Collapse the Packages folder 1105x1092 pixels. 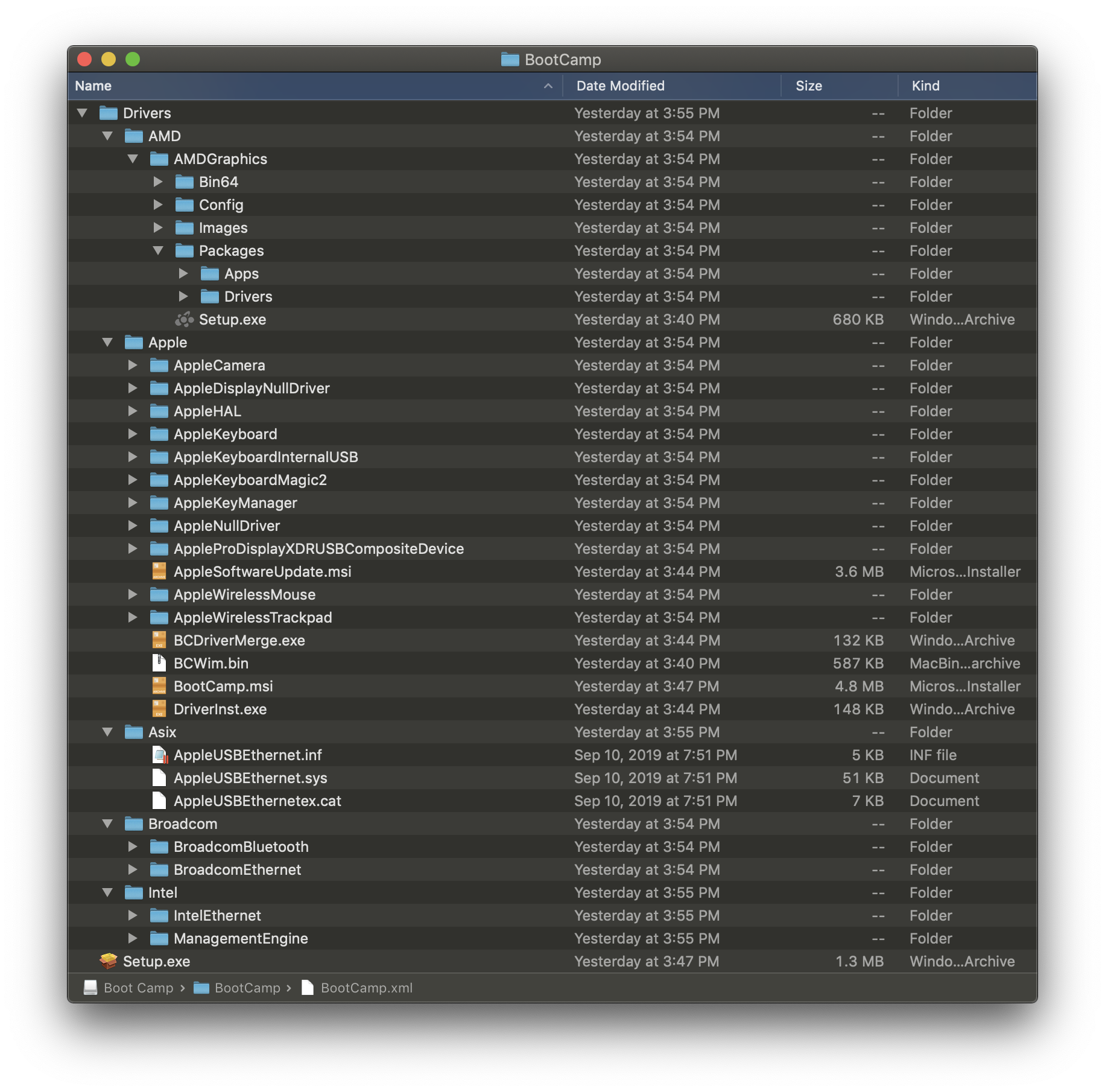pyautogui.click(x=159, y=250)
